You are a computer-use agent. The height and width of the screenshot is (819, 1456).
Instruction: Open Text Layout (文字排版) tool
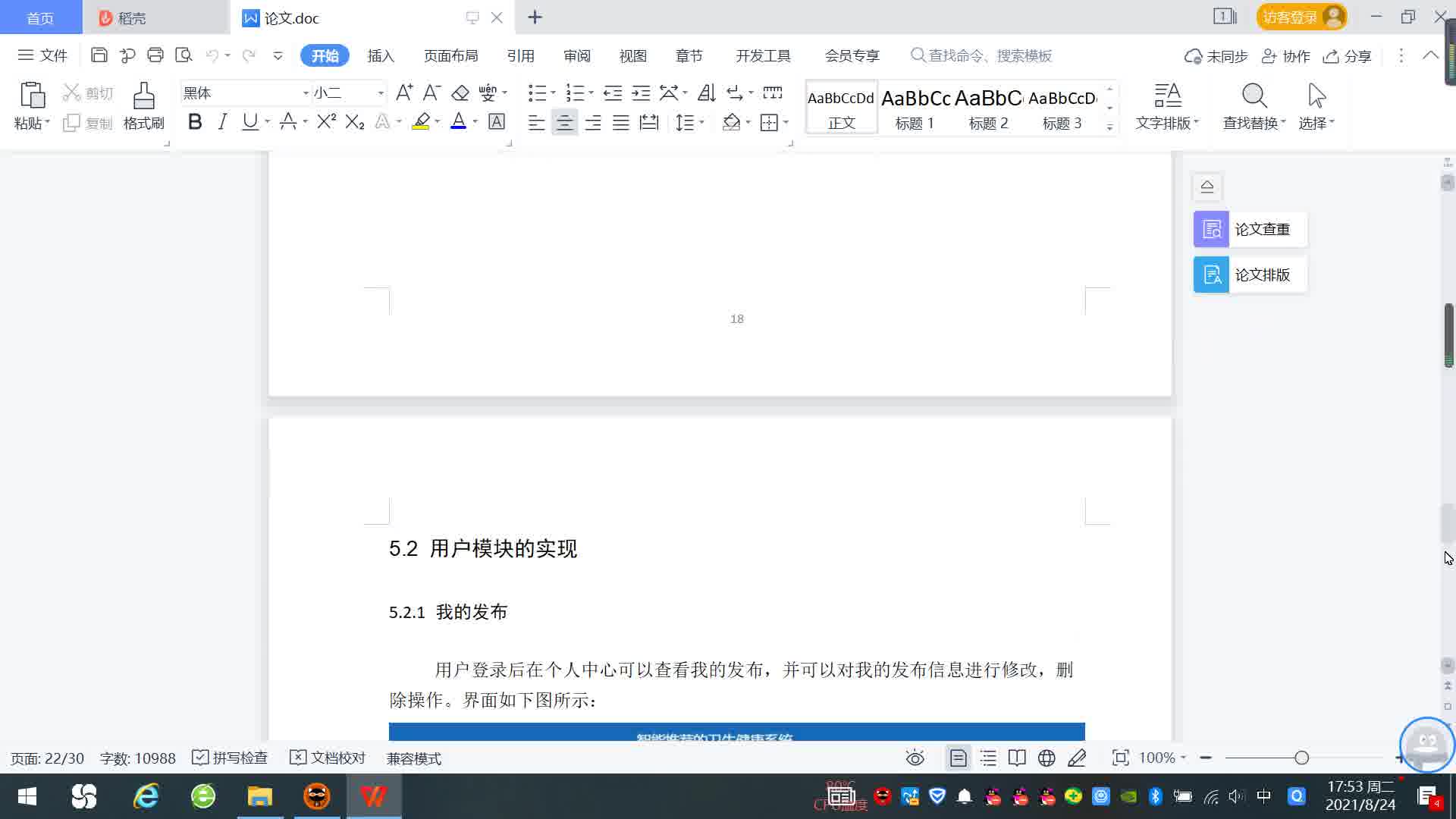pyautogui.click(x=1168, y=106)
